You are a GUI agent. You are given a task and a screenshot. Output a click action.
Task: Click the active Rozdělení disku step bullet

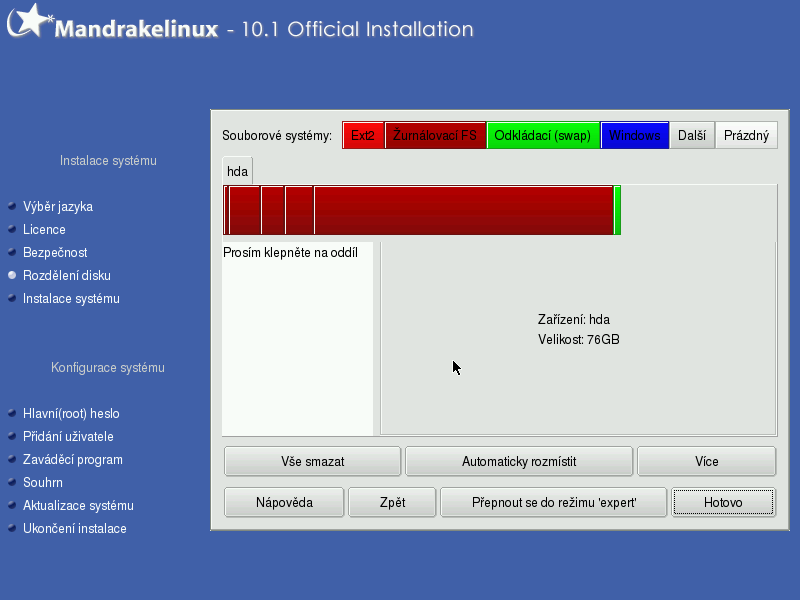pos(12,275)
